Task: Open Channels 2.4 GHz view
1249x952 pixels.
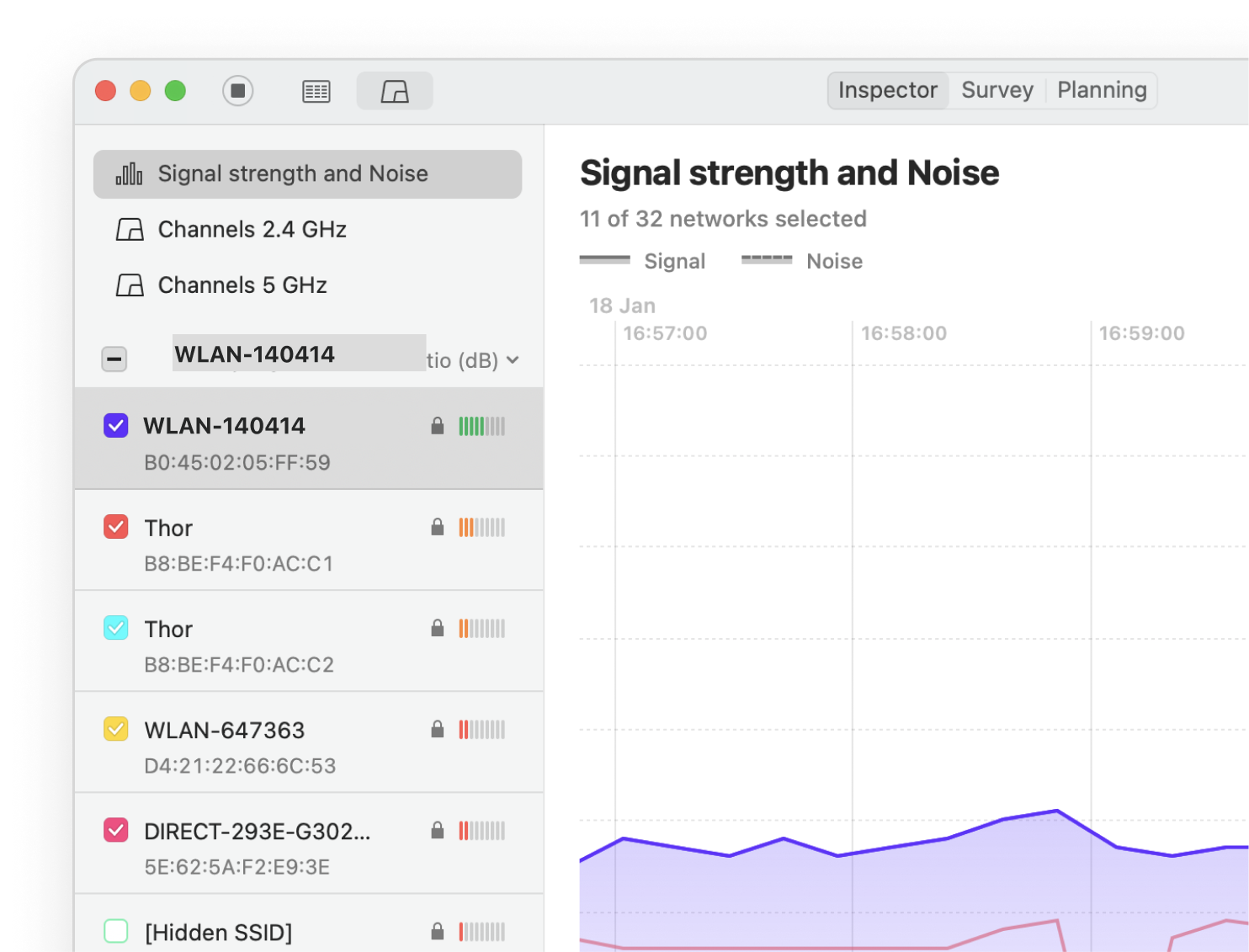Action: (x=252, y=229)
